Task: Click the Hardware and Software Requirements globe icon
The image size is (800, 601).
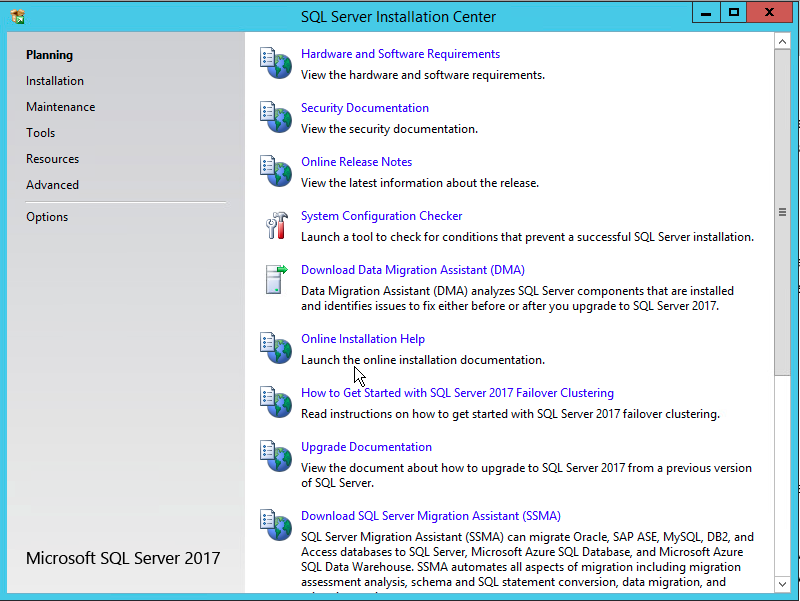Action: pyautogui.click(x=275, y=63)
